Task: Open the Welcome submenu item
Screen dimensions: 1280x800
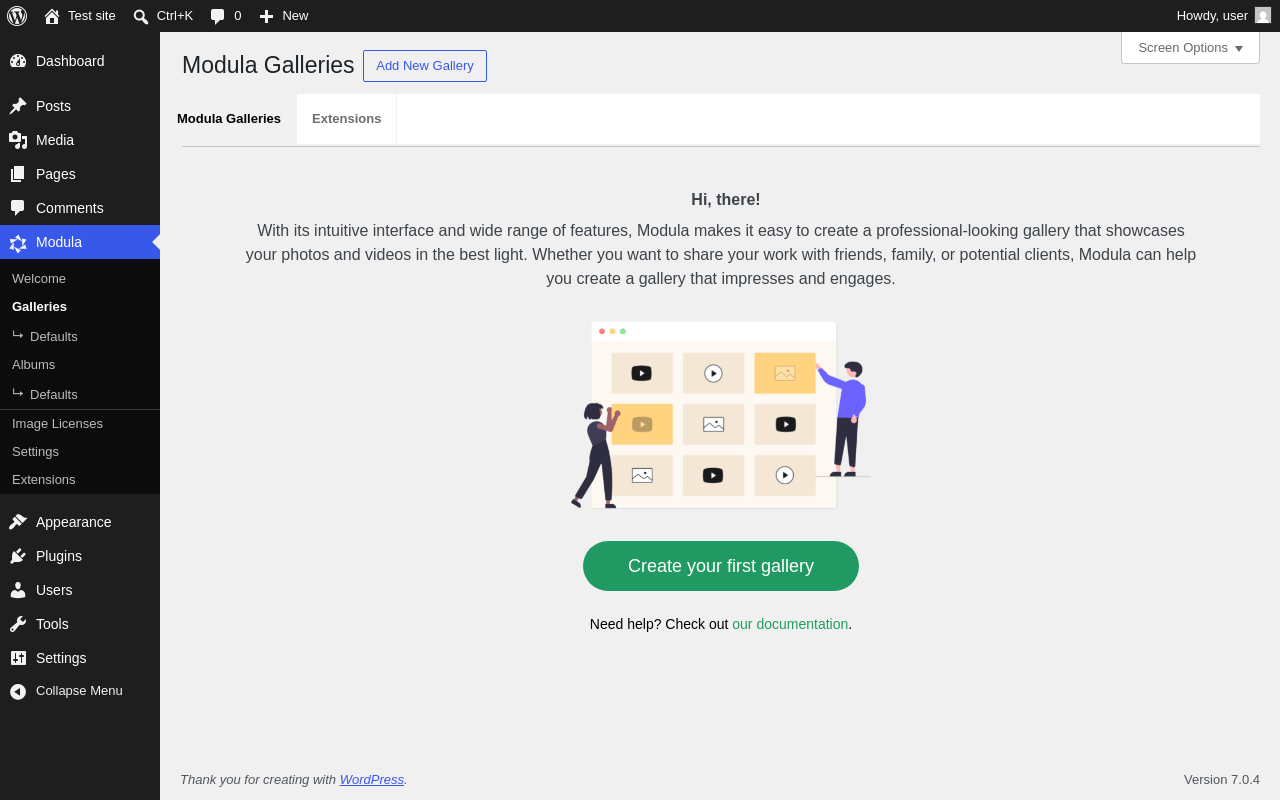Action: tap(39, 279)
